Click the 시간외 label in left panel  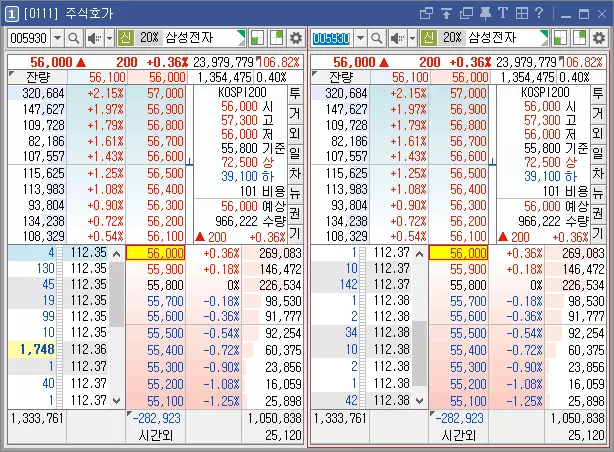point(155,435)
